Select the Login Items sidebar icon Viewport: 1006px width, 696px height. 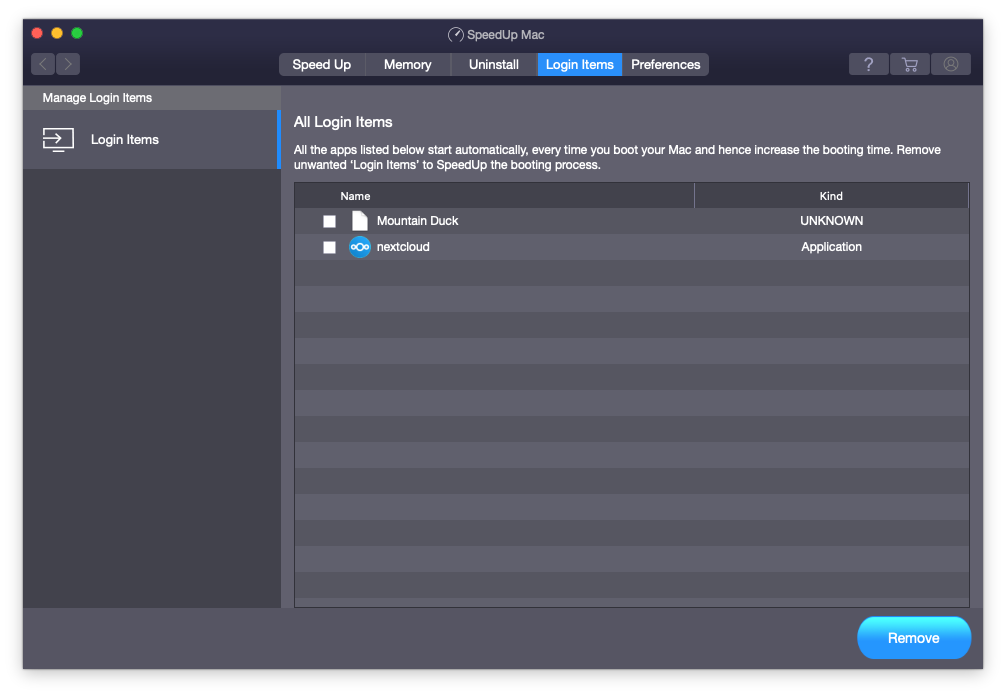coord(58,140)
